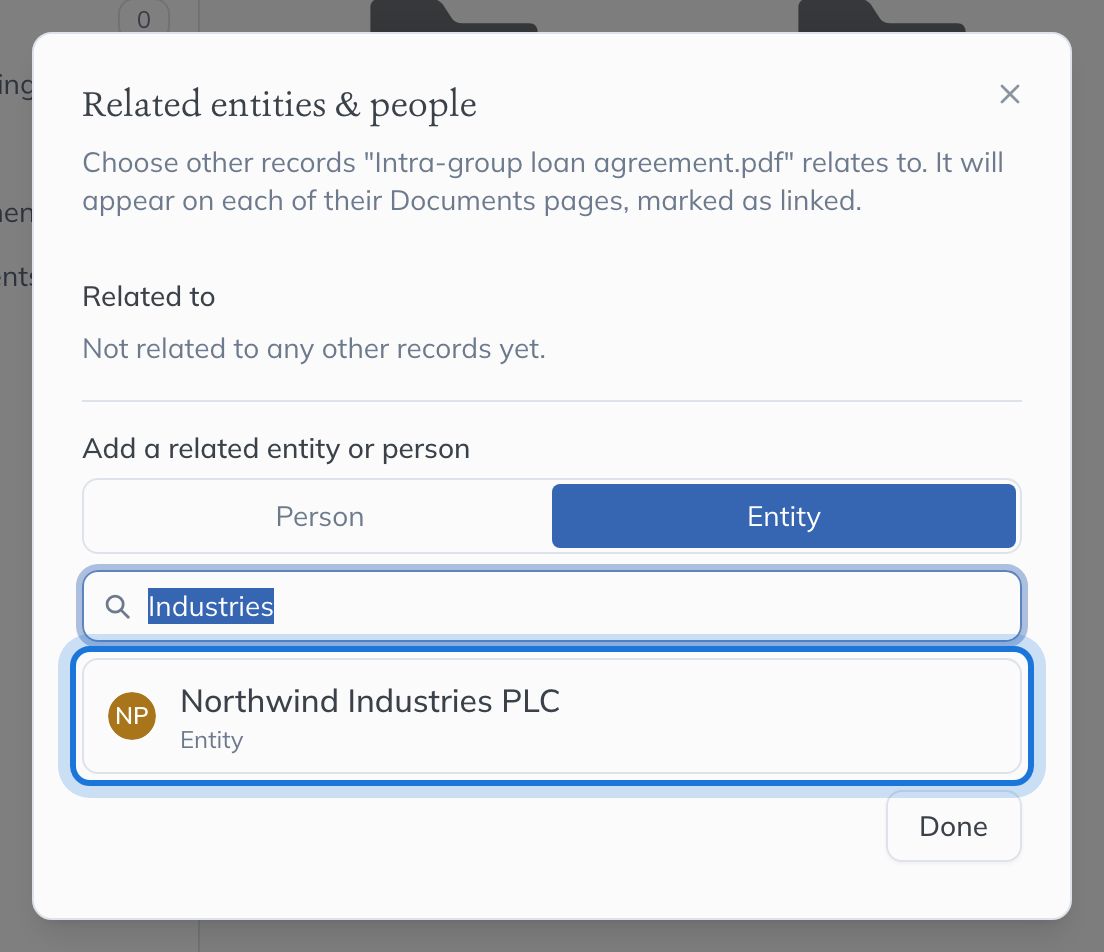Screen dimensions: 1104x952
Task: Switch to the Person tab
Action: [x=320, y=516]
